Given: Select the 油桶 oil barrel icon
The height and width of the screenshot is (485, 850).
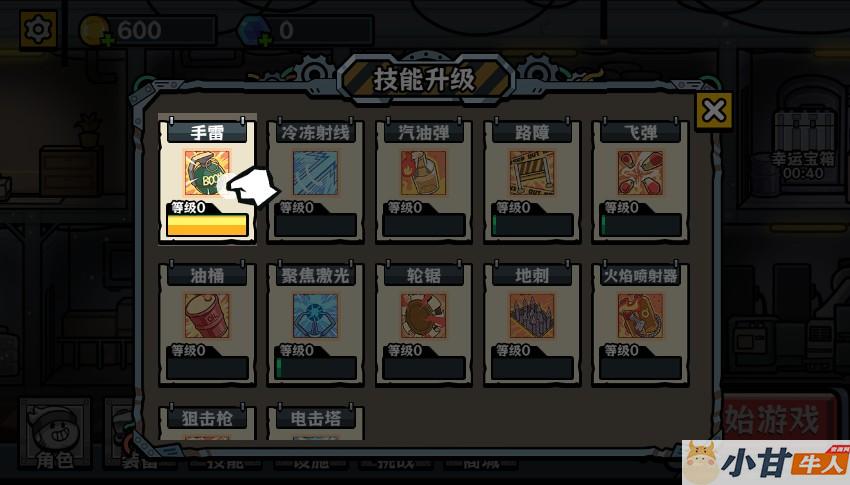Looking at the screenshot, I should (207, 316).
